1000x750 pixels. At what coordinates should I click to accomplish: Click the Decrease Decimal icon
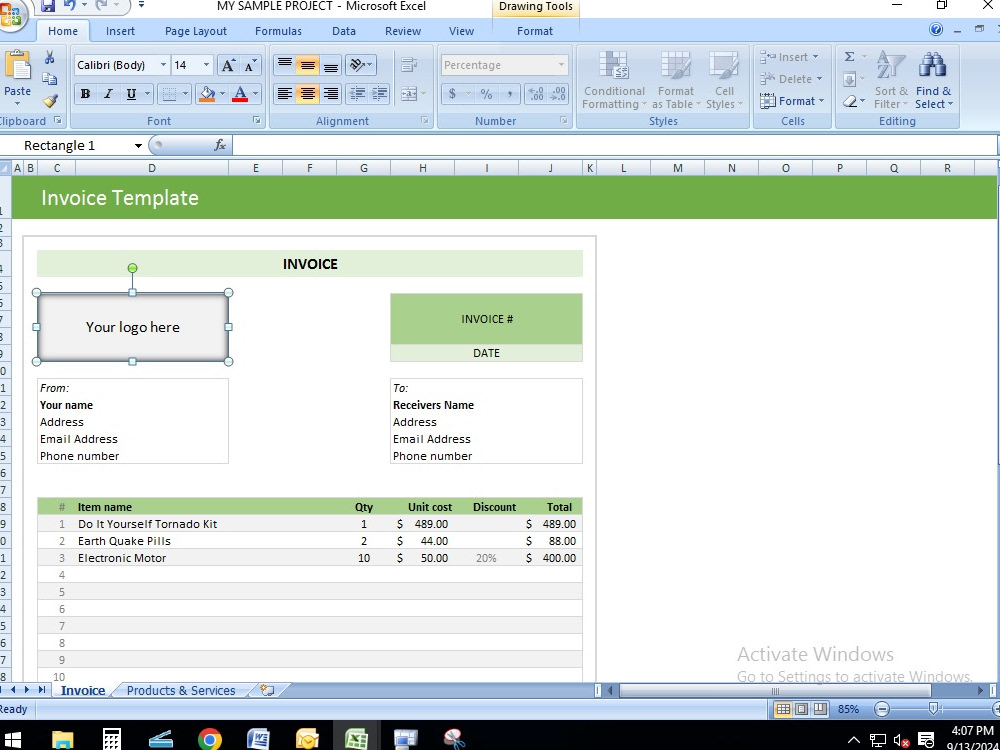click(558, 94)
